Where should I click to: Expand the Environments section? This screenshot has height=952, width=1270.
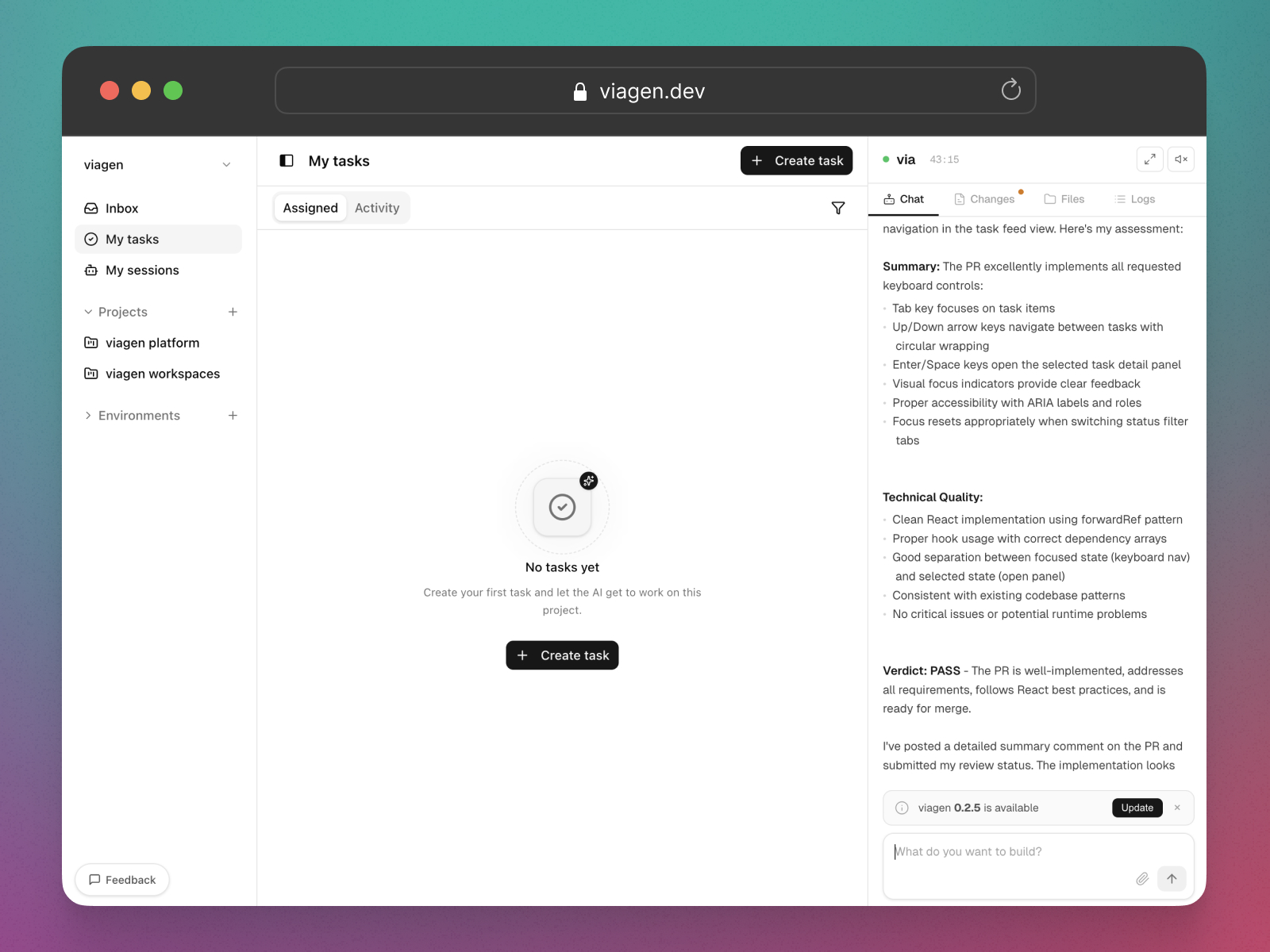pyautogui.click(x=87, y=415)
